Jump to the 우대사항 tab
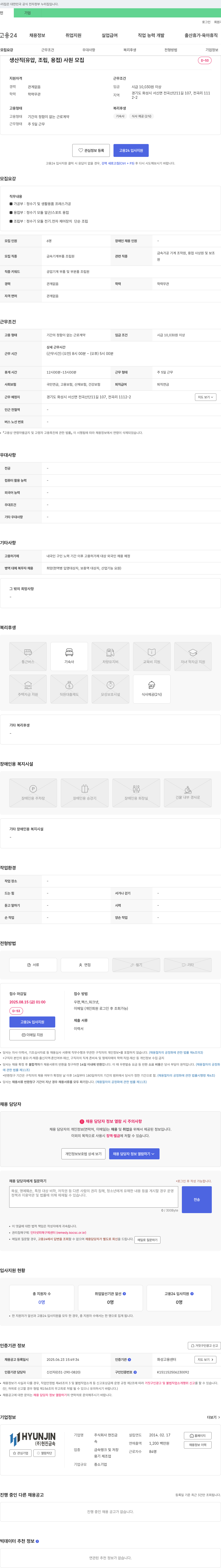Image resolution: width=221 pixels, height=1568 pixels. tap(89, 50)
